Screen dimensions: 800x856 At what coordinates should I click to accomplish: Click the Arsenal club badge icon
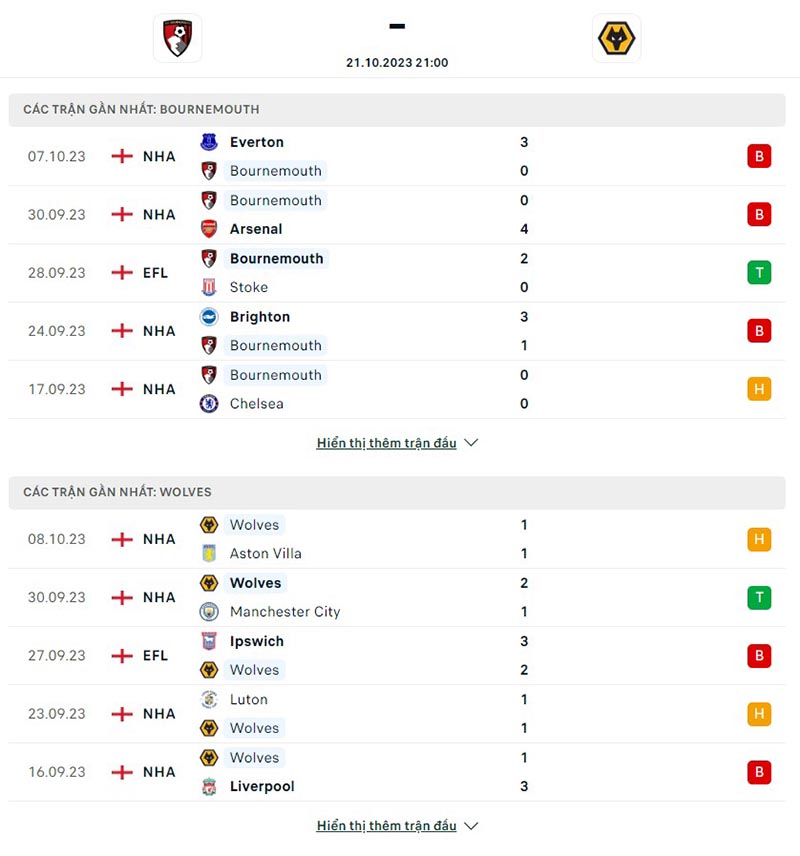209,229
